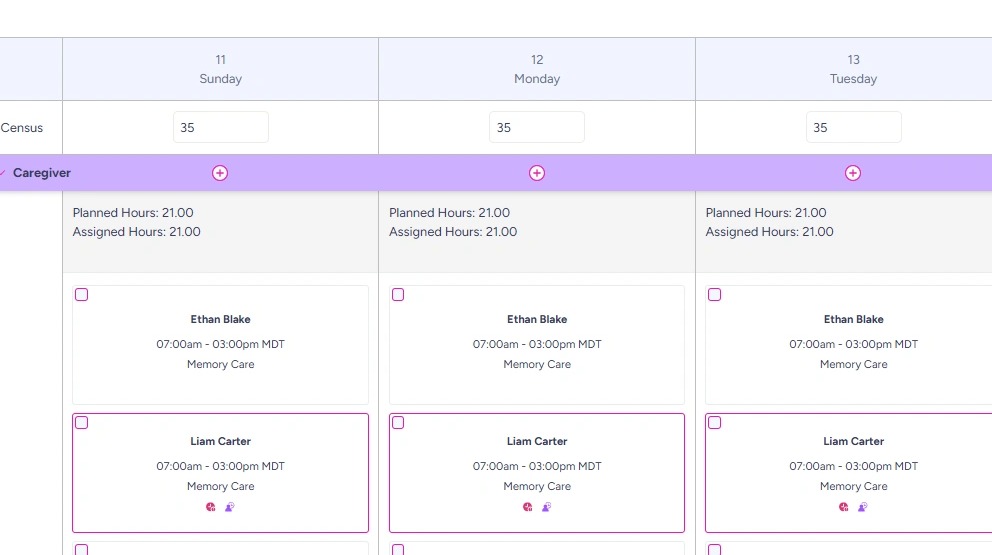Tick the checkbox on Liam Carter's Monday shift
Screen dimensions: 992x555
398,423
